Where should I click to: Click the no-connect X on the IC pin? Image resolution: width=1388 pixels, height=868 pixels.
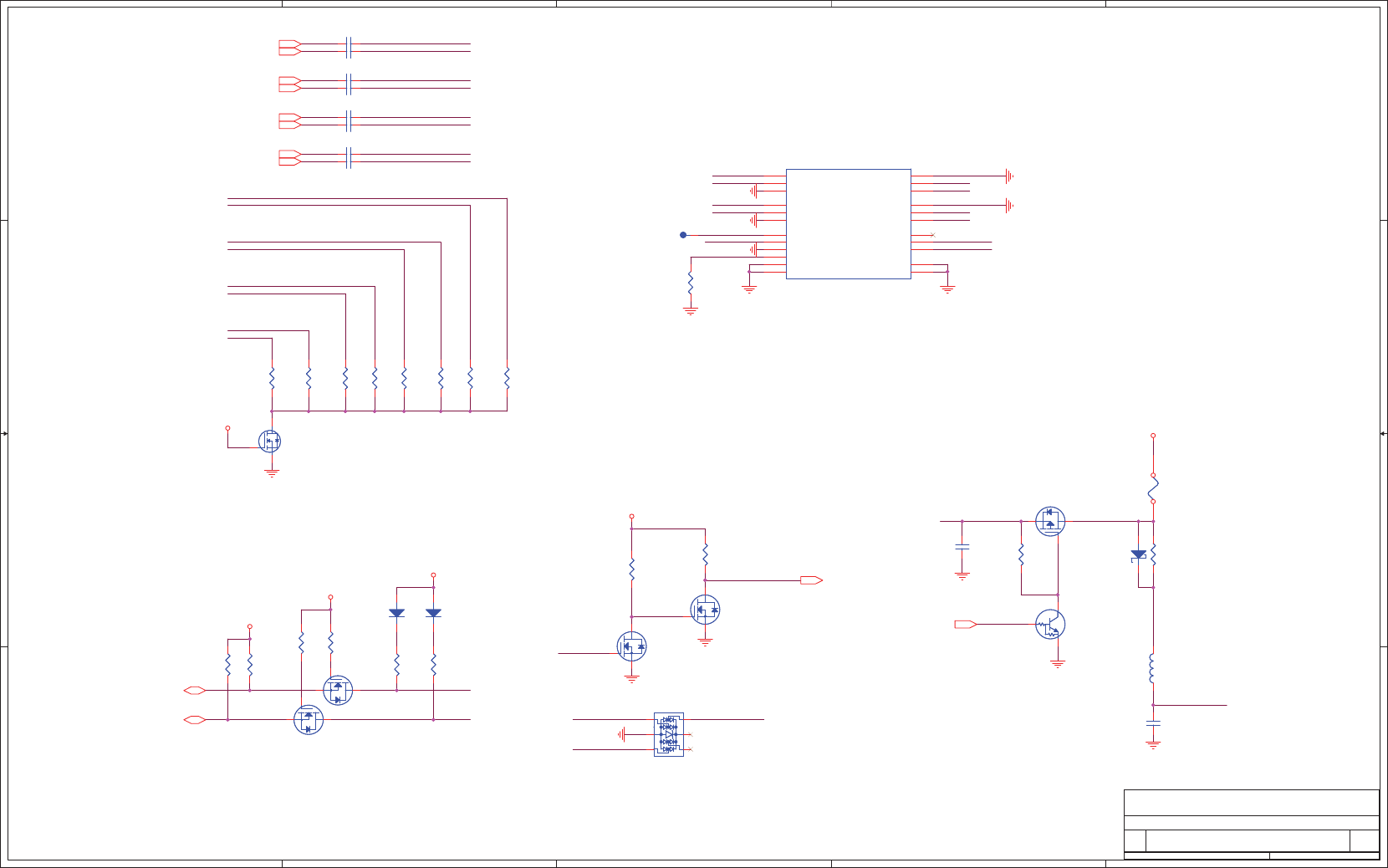(x=932, y=235)
